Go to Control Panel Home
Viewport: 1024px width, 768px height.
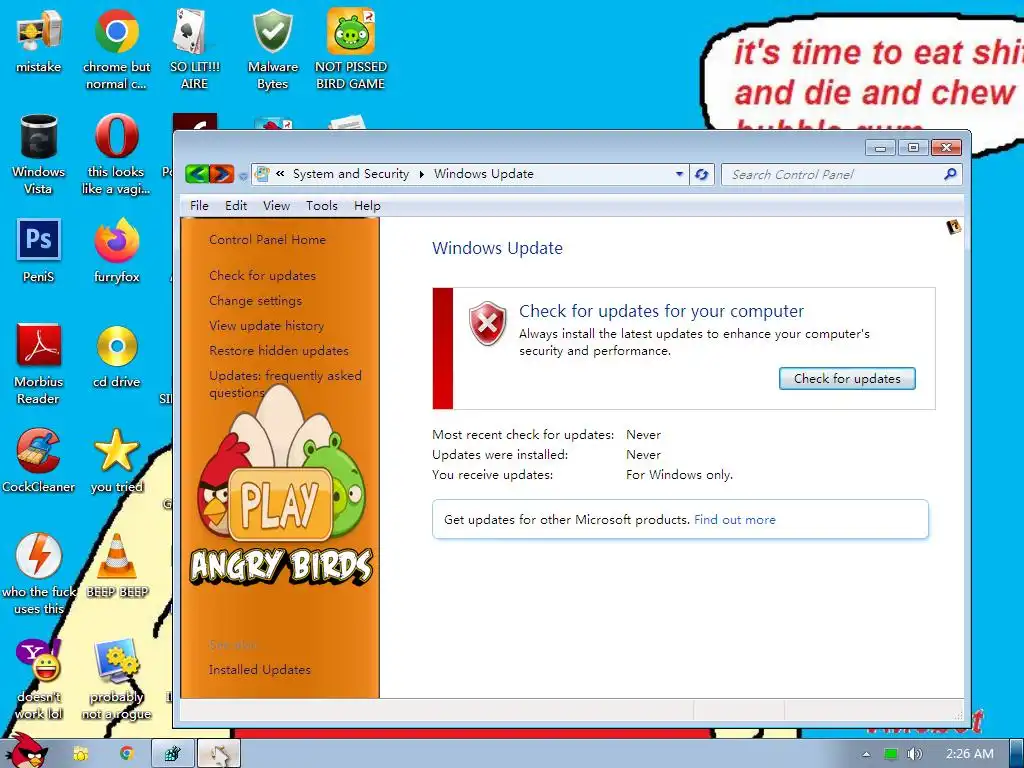point(267,240)
